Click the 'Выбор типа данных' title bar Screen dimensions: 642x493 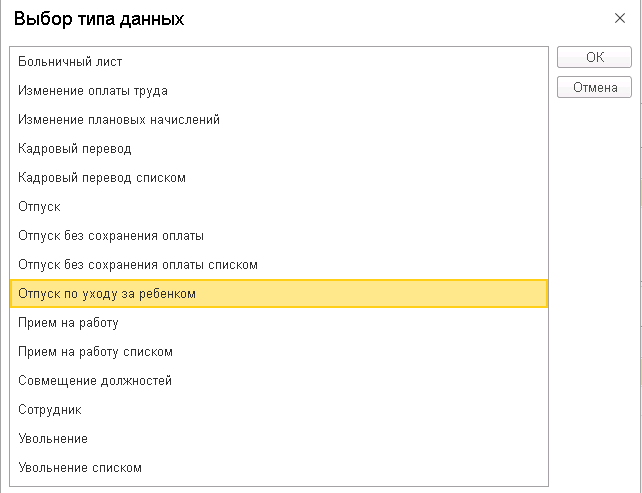300,19
